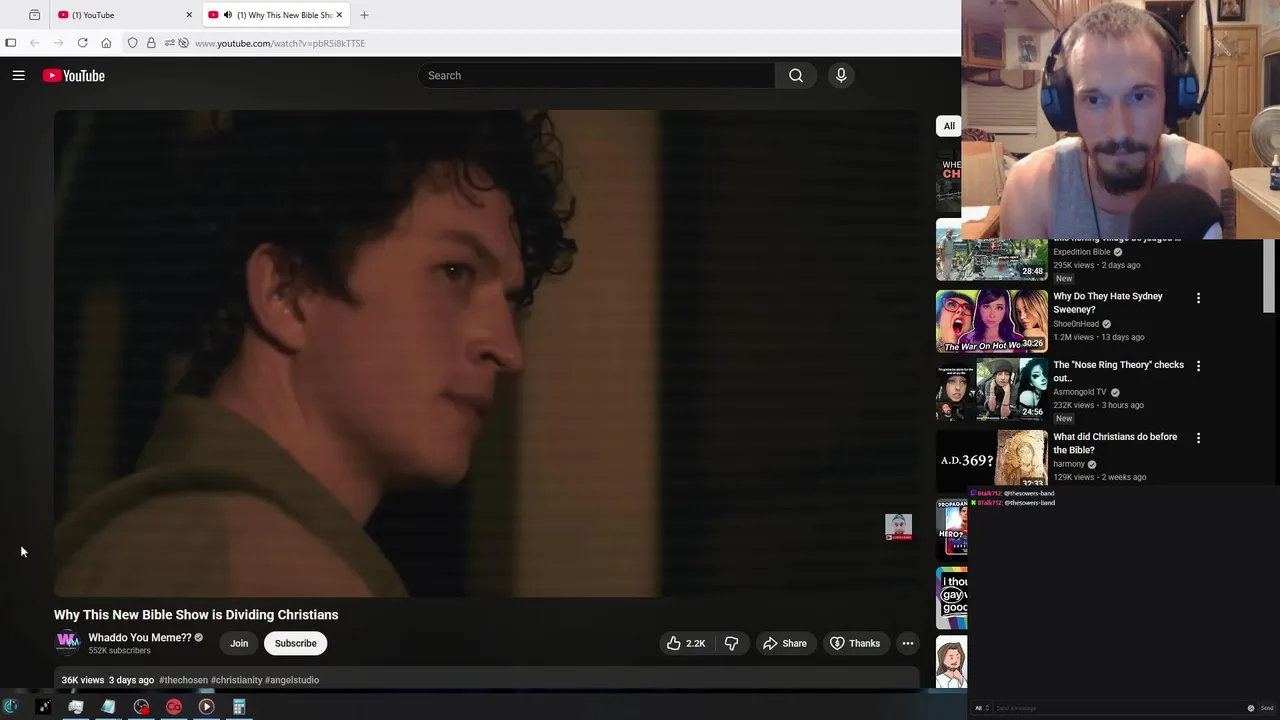Click the blocked-autoplay crossed-circle icon in address bar
This screenshot has height=720, width=1280.
tap(183, 43)
